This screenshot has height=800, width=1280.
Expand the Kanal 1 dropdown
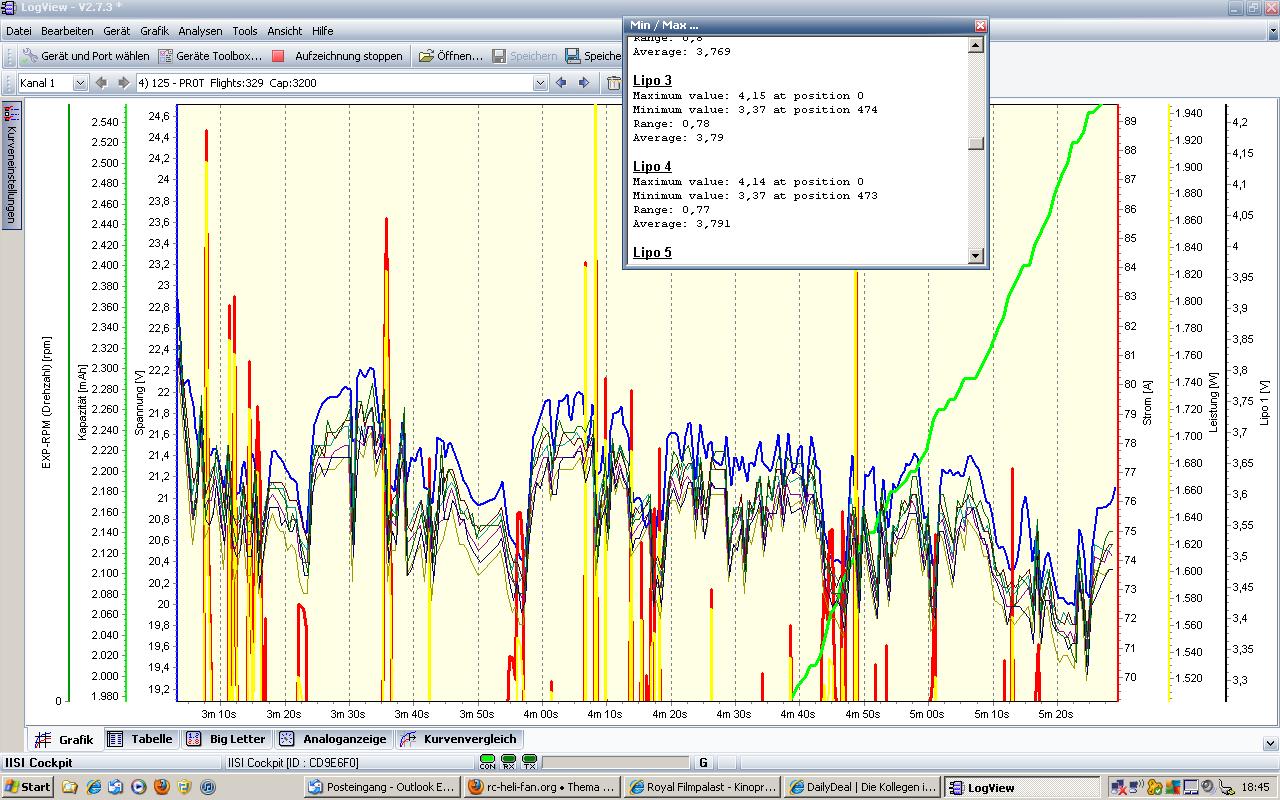(x=80, y=83)
